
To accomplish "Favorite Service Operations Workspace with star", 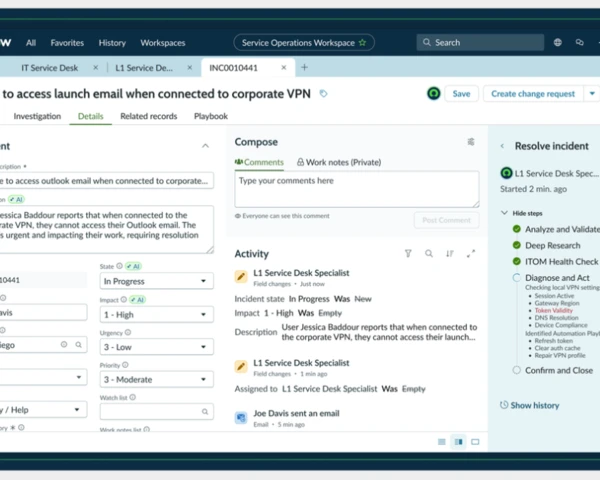I will pos(362,42).
